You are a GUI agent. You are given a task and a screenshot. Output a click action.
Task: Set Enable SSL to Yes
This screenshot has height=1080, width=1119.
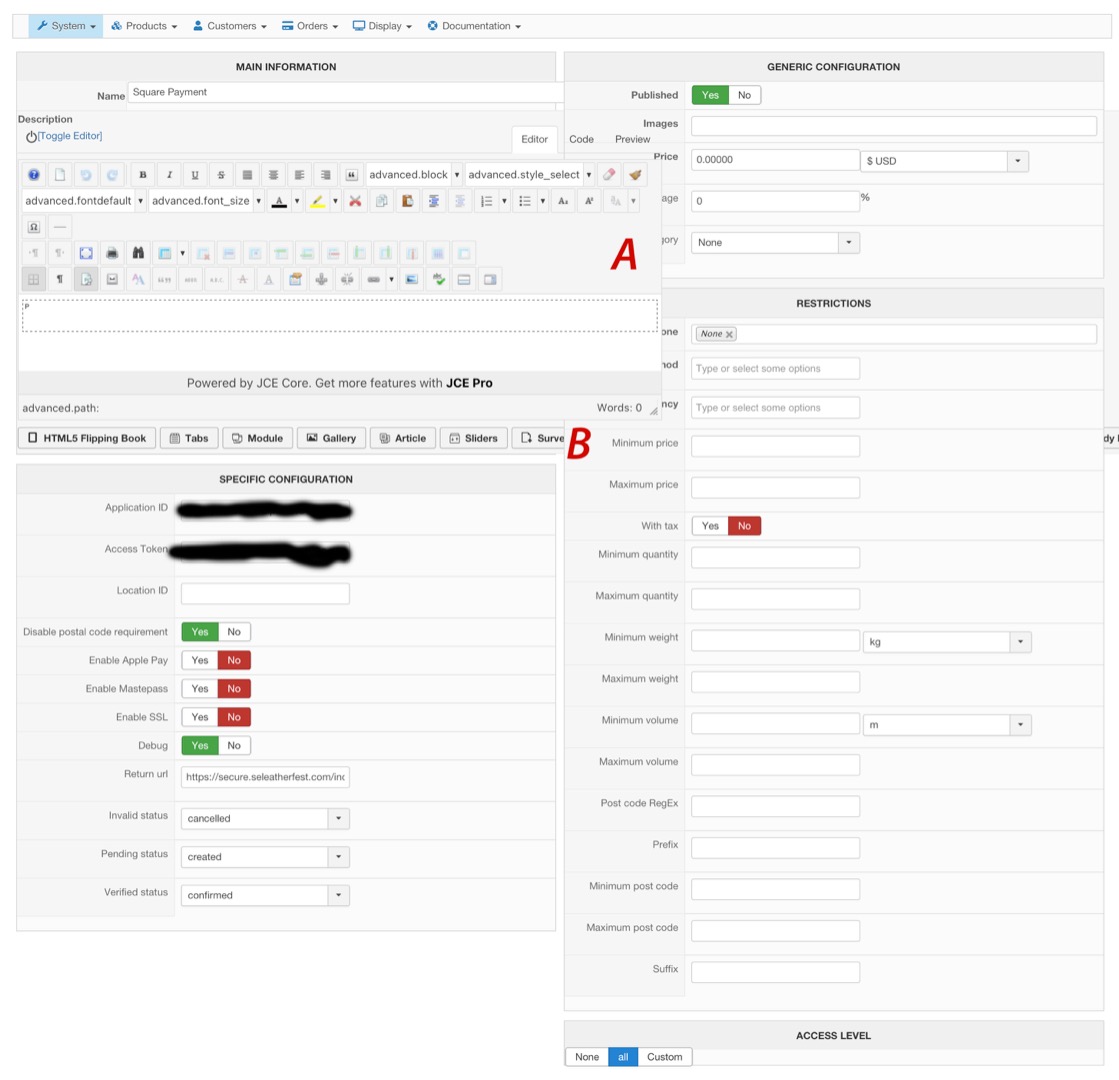[x=200, y=717]
